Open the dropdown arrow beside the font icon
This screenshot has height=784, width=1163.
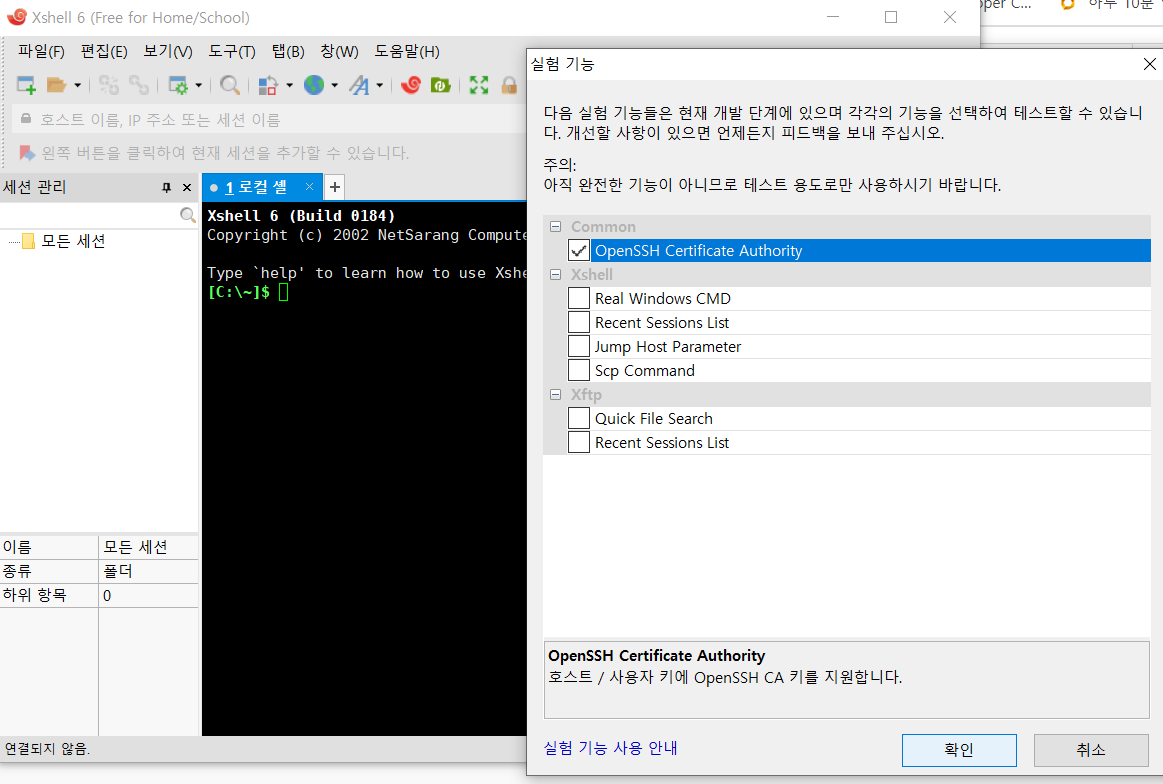point(380,85)
